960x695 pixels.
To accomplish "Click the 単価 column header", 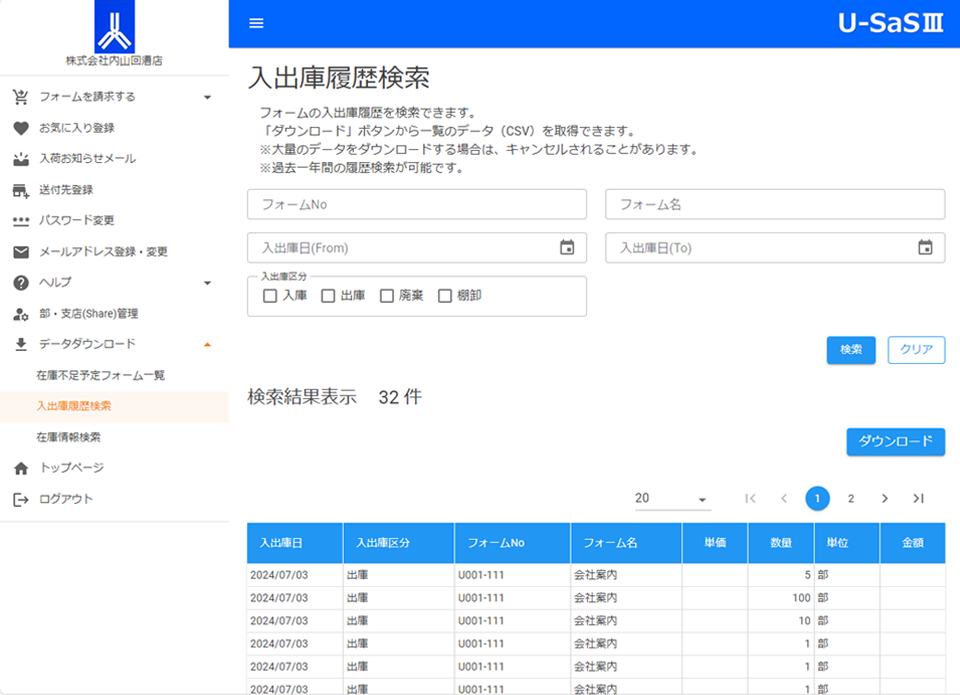I will pos(715,543).
